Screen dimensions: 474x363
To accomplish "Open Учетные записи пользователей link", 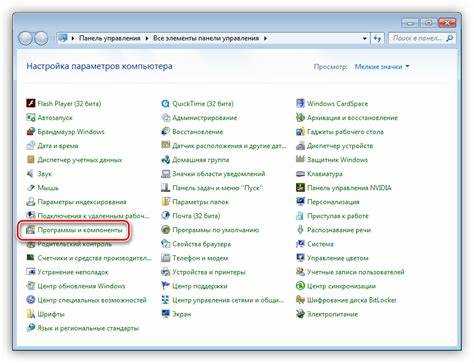I will (355, 272).
